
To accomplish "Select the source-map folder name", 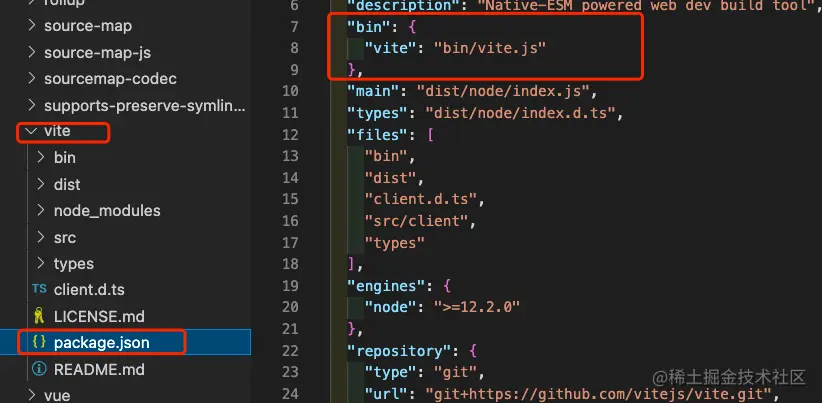I will point(88,26).
